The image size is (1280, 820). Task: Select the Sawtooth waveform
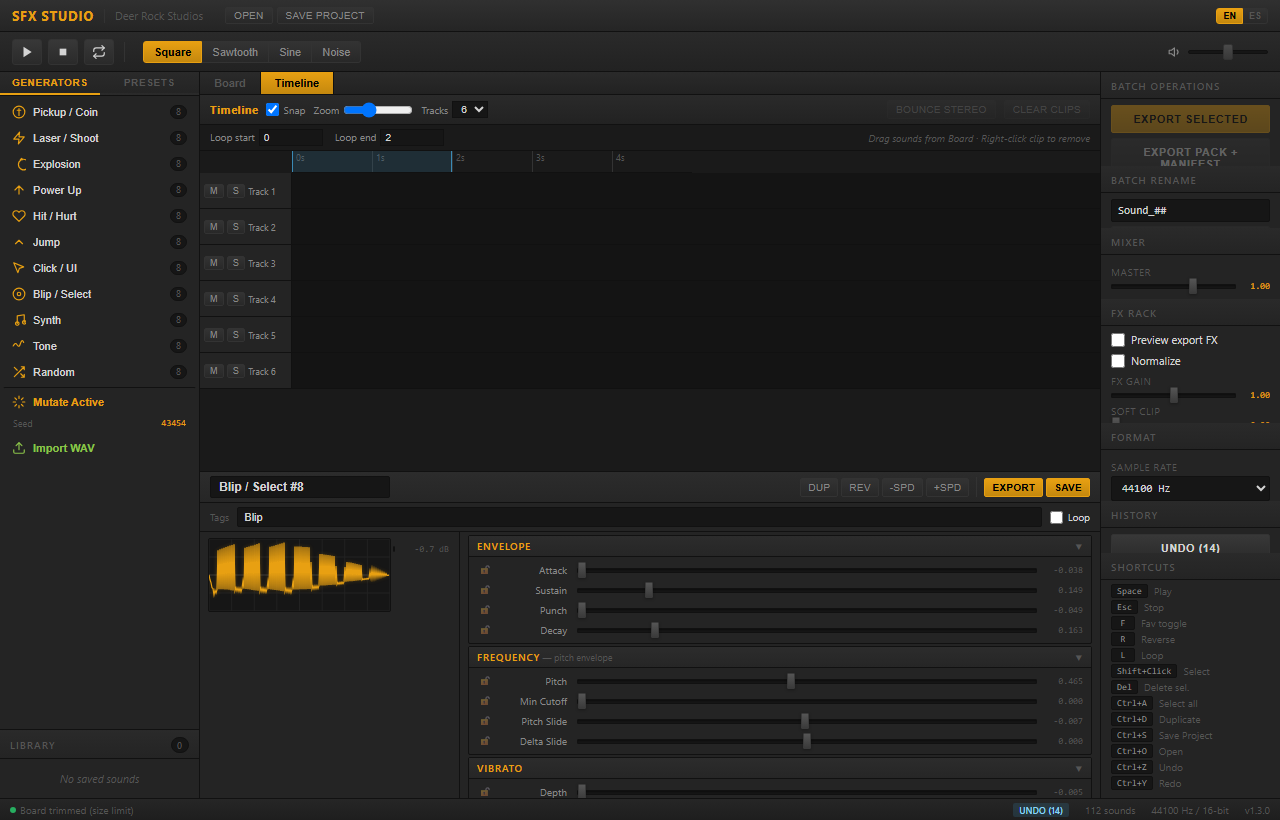tap(235, 52)
